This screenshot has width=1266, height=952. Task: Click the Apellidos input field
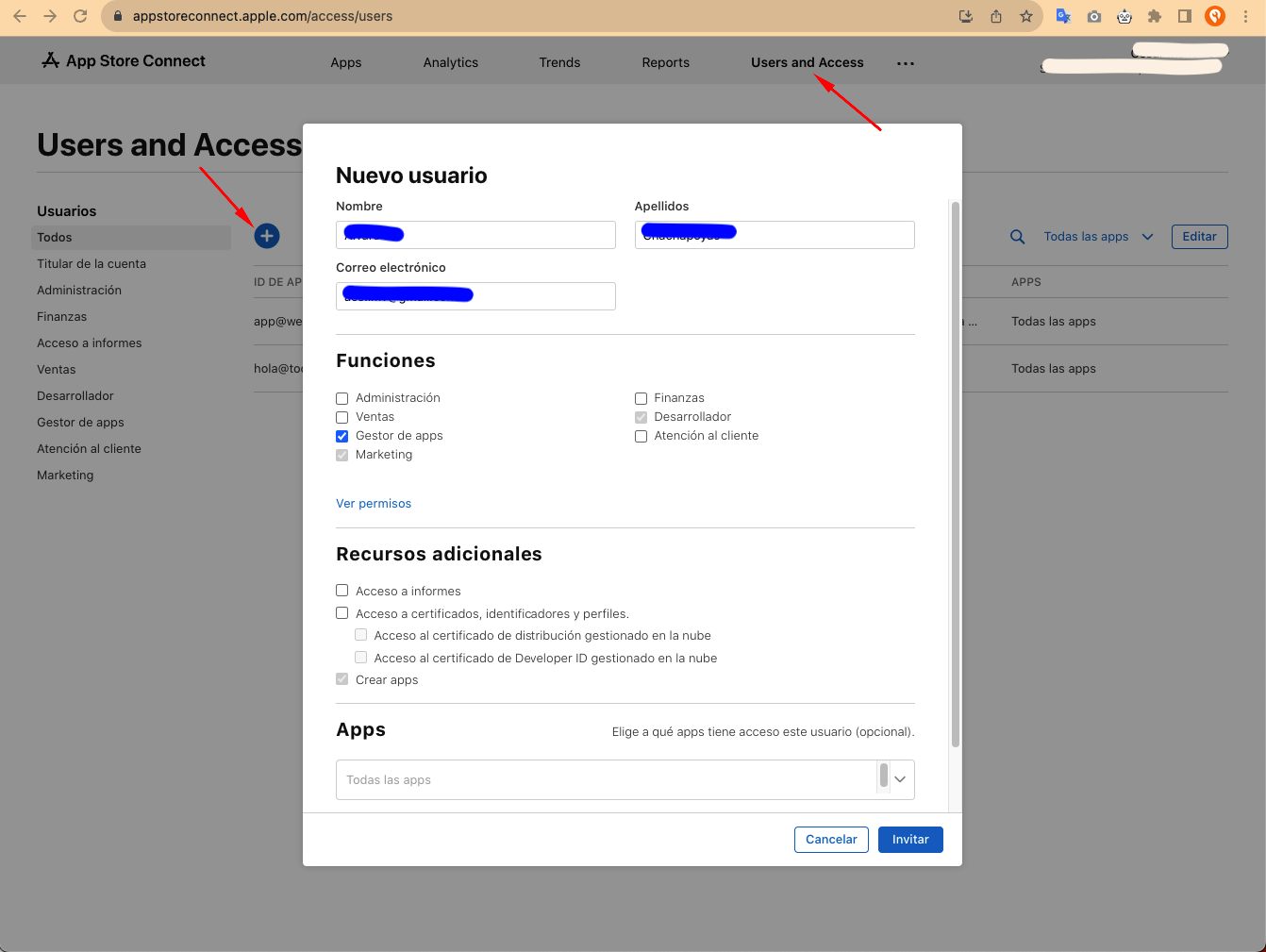[775, 235]
